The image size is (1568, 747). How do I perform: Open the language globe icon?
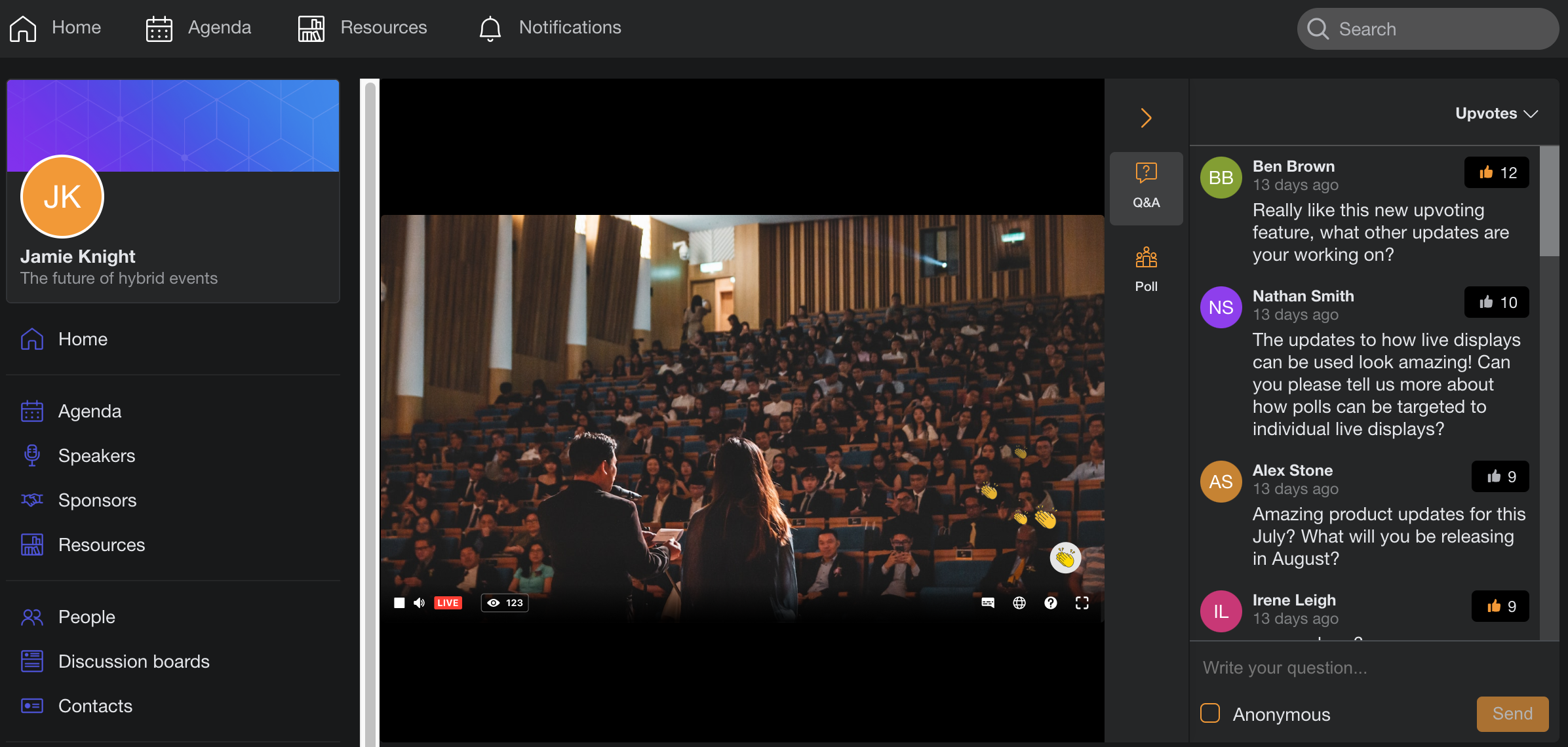(1019, 602)
